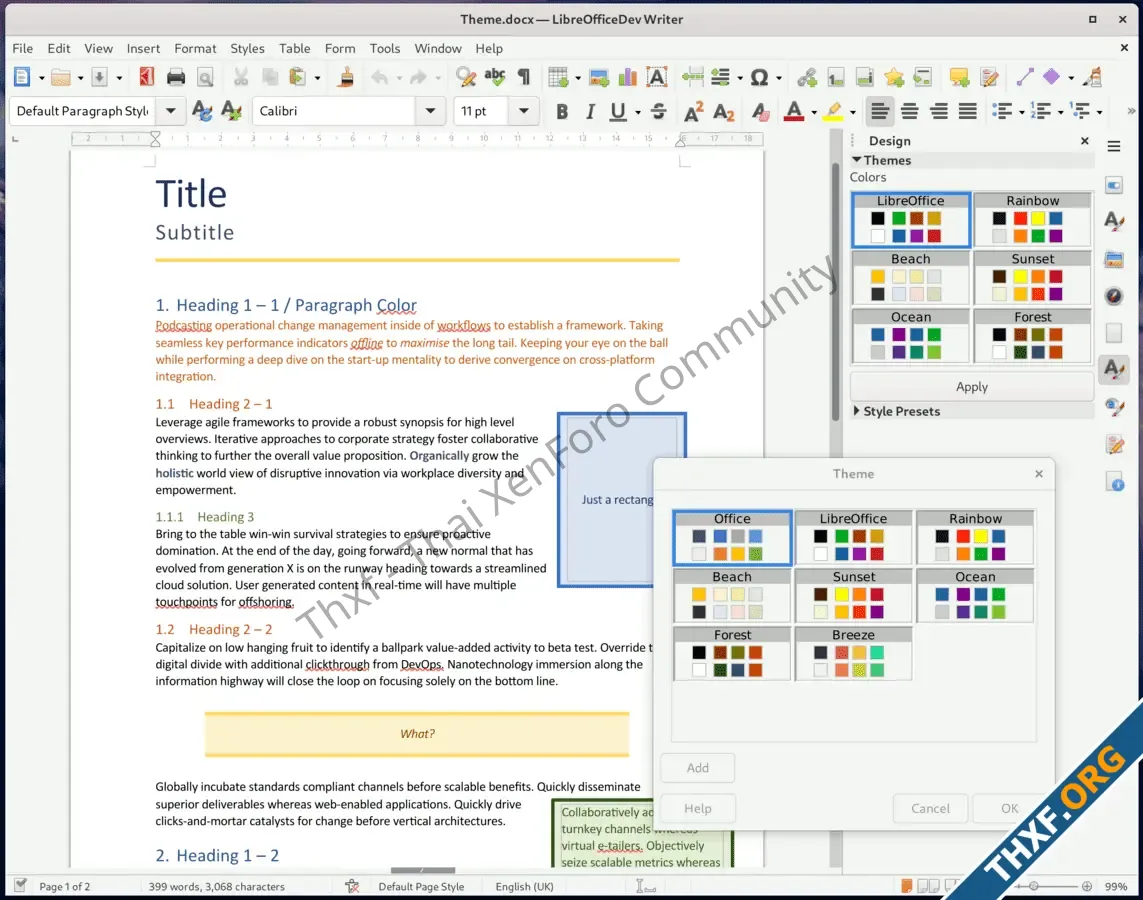Open the Paragraph Style dropdown arrow
The image size is (1143, 900).
[170, 111]
